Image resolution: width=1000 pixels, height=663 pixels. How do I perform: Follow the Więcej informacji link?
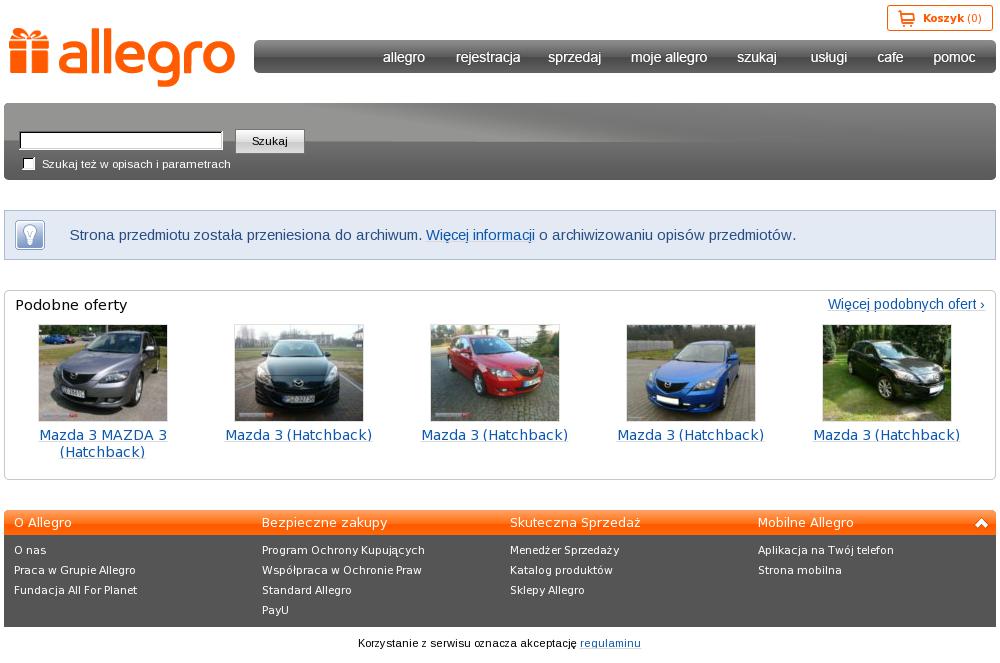pyautogui.click(x=480, y=235)
